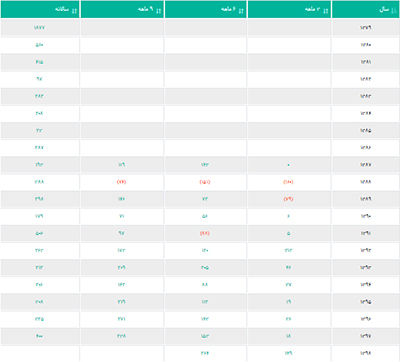Click the ۳ ماهه value in ۱۳۹۸ row
400x362 pixels.
288,353
